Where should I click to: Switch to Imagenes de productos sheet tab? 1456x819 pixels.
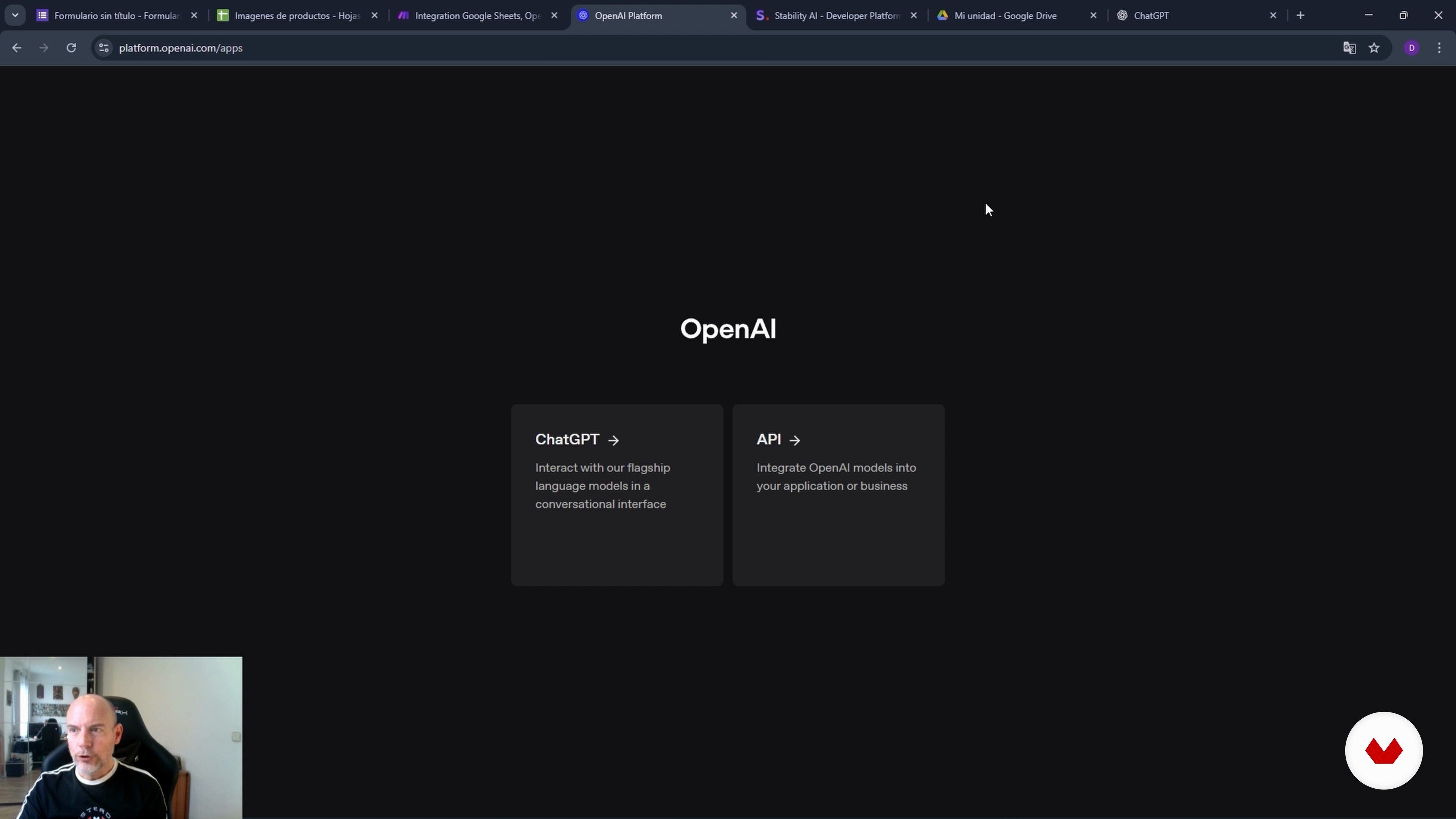tap(297, 16)
